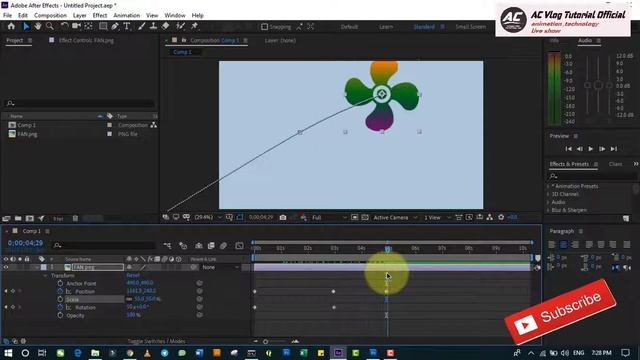Select the Home icon in the toolbar
Viewport: 640px width, 360px height.
pos(11,26)
